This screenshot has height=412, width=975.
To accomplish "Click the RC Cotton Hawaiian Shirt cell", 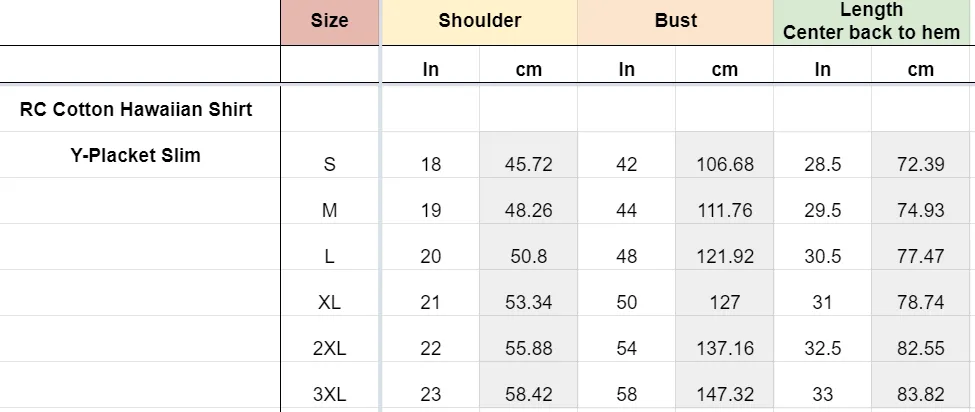I will [x=136, y=109].
